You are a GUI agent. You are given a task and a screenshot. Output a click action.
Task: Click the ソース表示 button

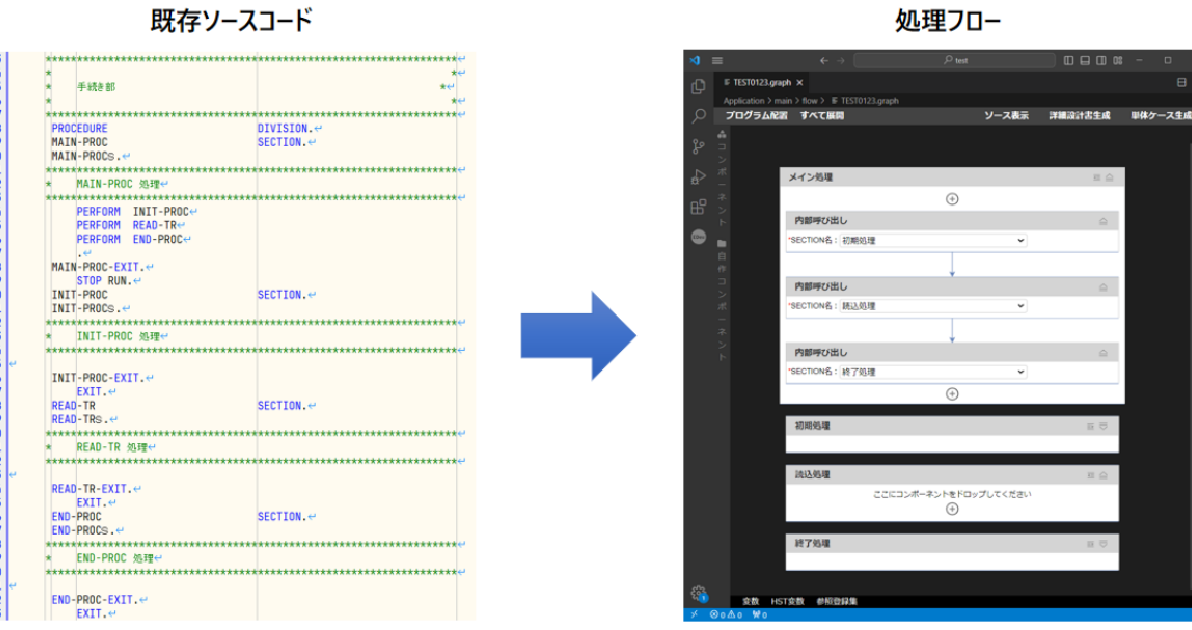[x=1006, y=116]
